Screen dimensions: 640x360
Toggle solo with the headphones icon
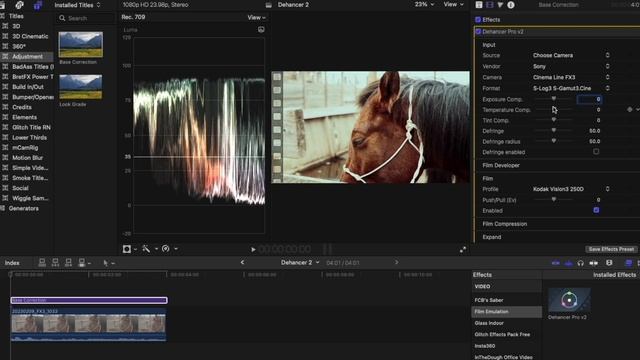click(580, 263)
